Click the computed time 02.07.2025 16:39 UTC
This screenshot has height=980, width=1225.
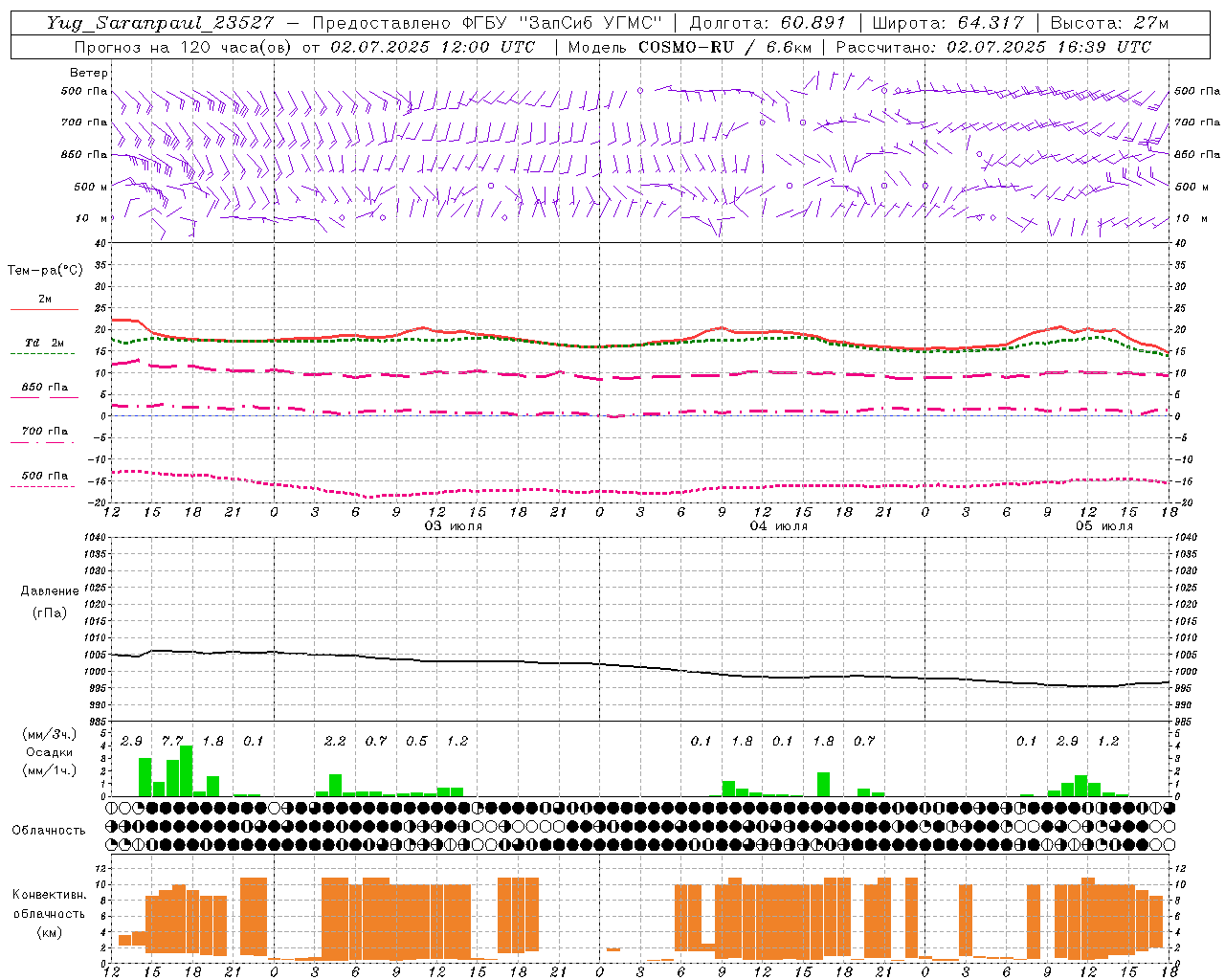pos(1049,46)
